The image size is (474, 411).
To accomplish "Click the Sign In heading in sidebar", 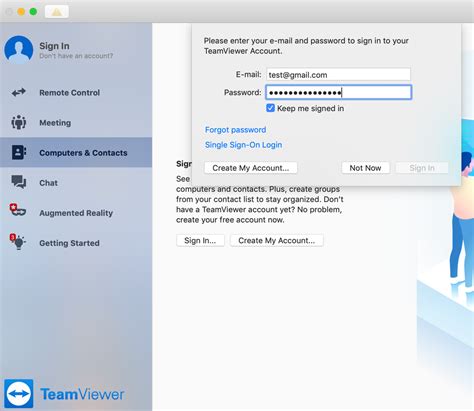I will click(x=54, y=46).
